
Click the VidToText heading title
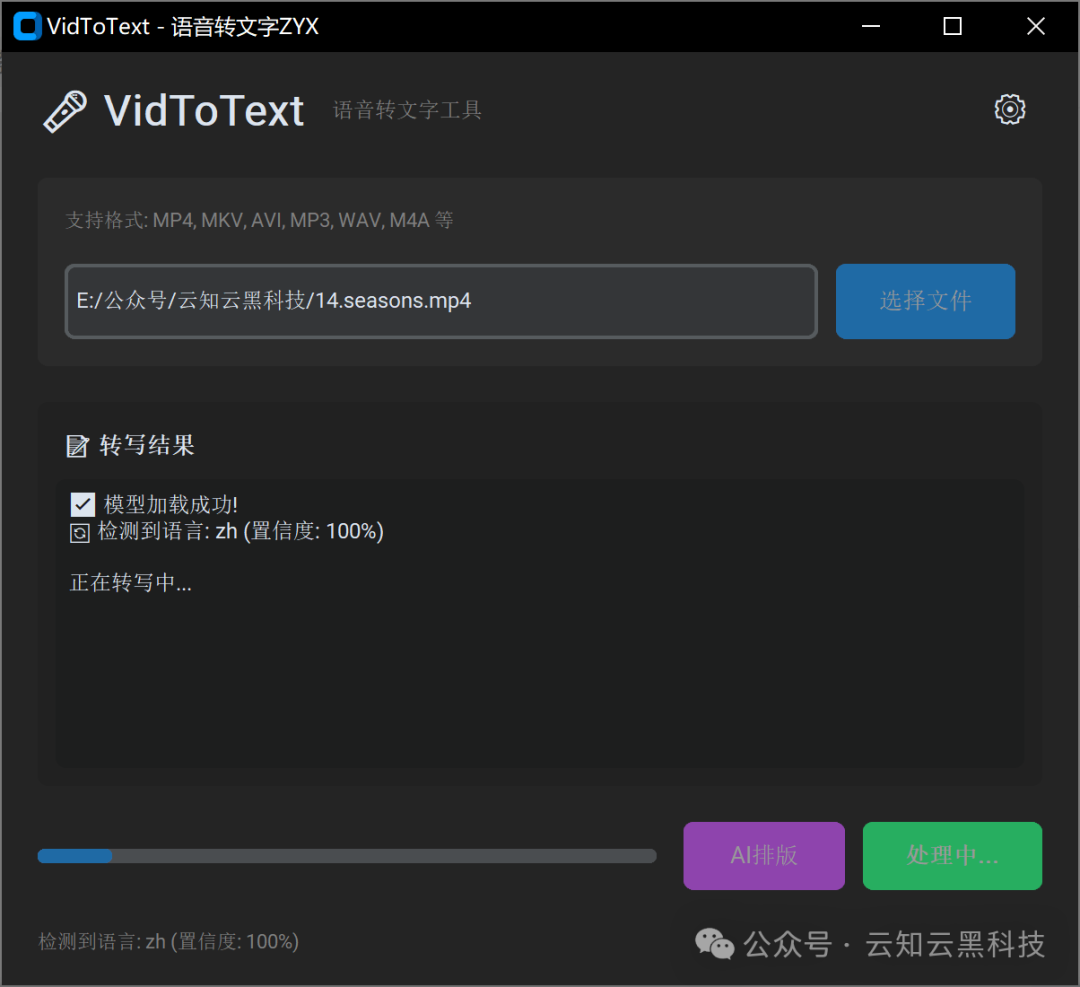pos(204,111)
